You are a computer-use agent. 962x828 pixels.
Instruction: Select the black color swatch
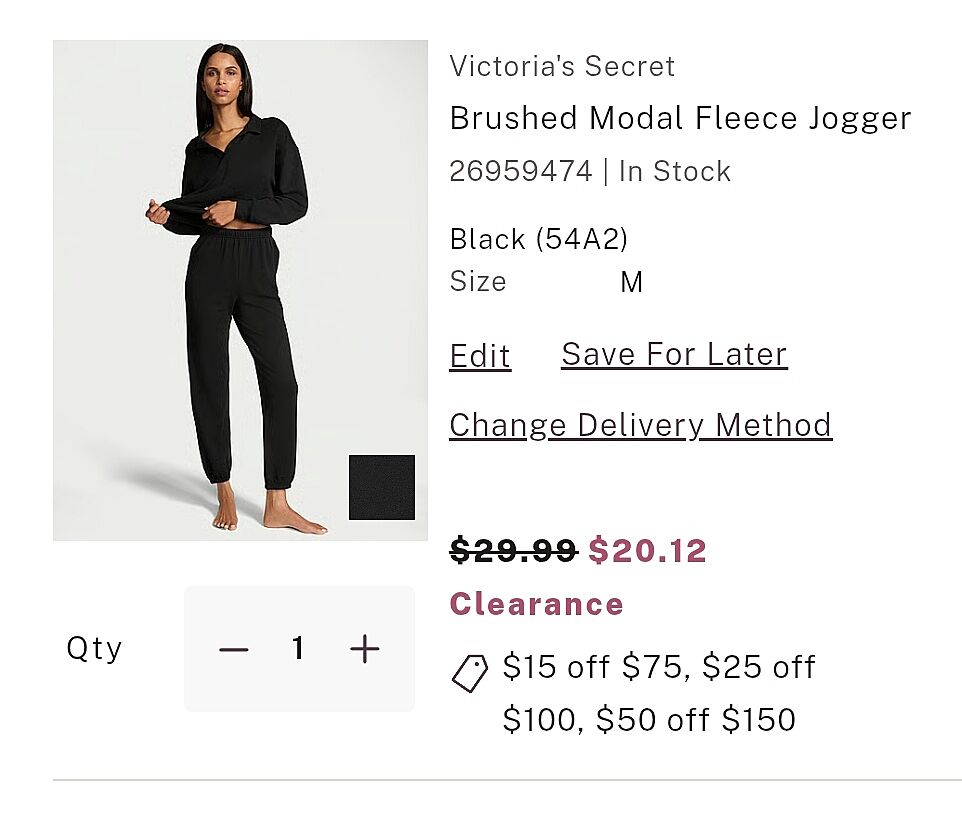(x=381, y=487)
